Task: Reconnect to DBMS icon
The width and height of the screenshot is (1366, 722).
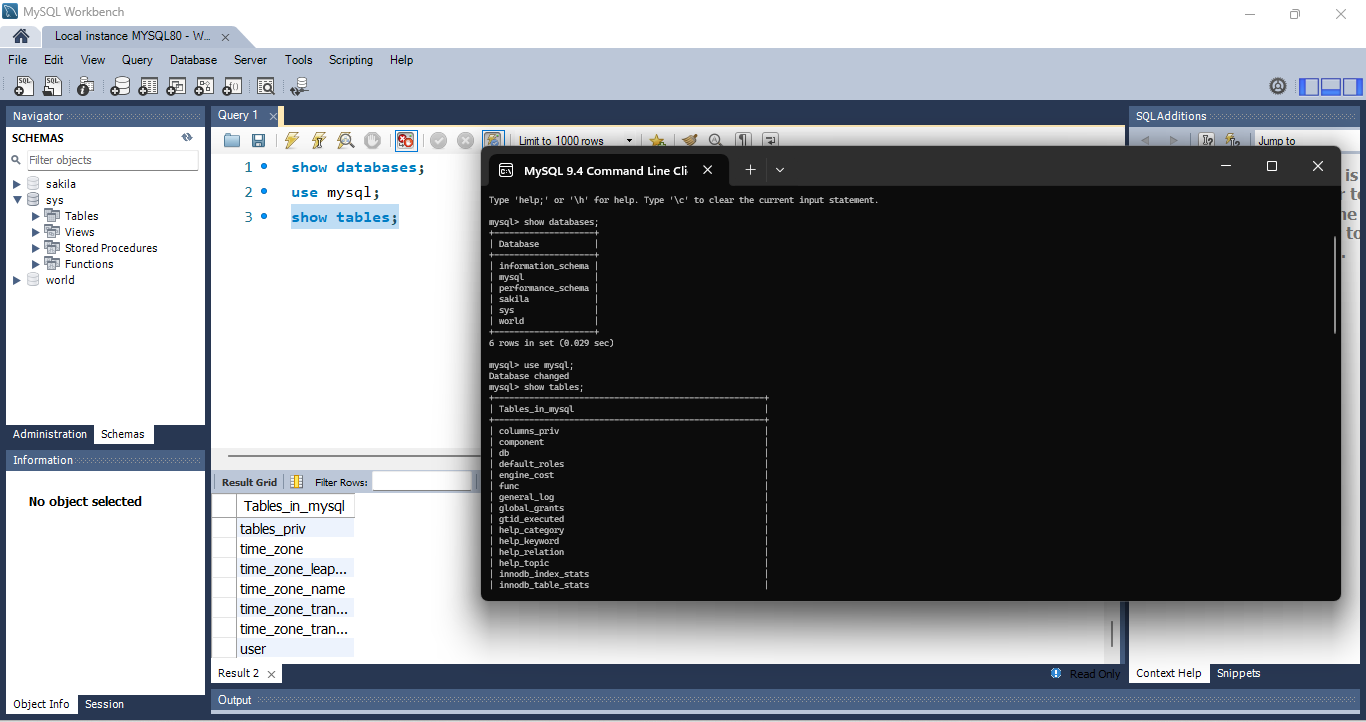Action: tap(298, 86)
